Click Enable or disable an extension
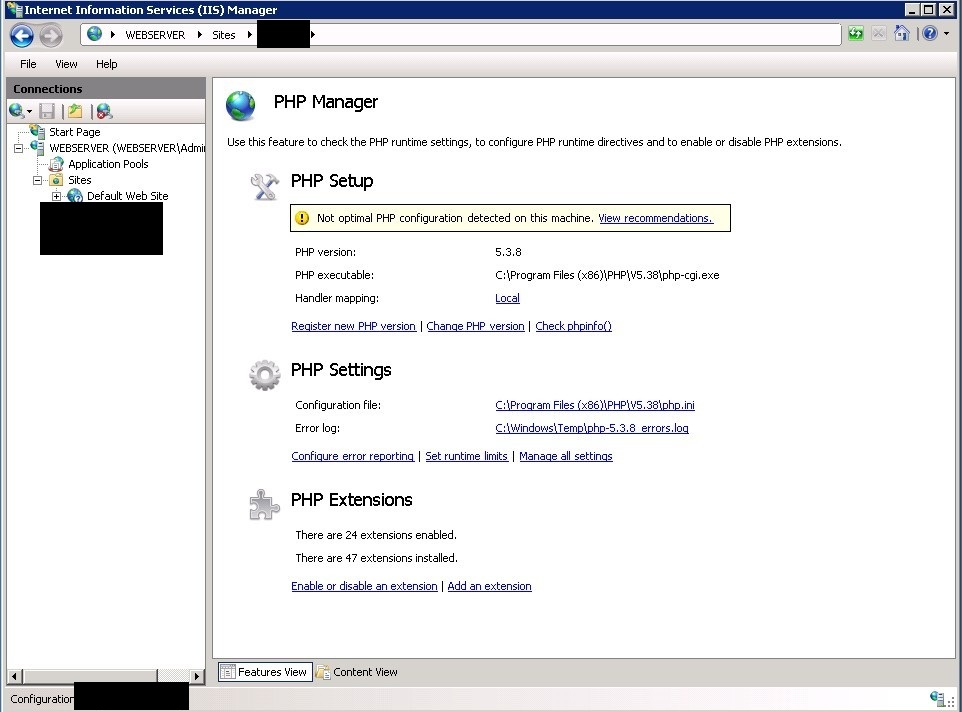This screenshot has width=962, height=712. pos(364,586)
